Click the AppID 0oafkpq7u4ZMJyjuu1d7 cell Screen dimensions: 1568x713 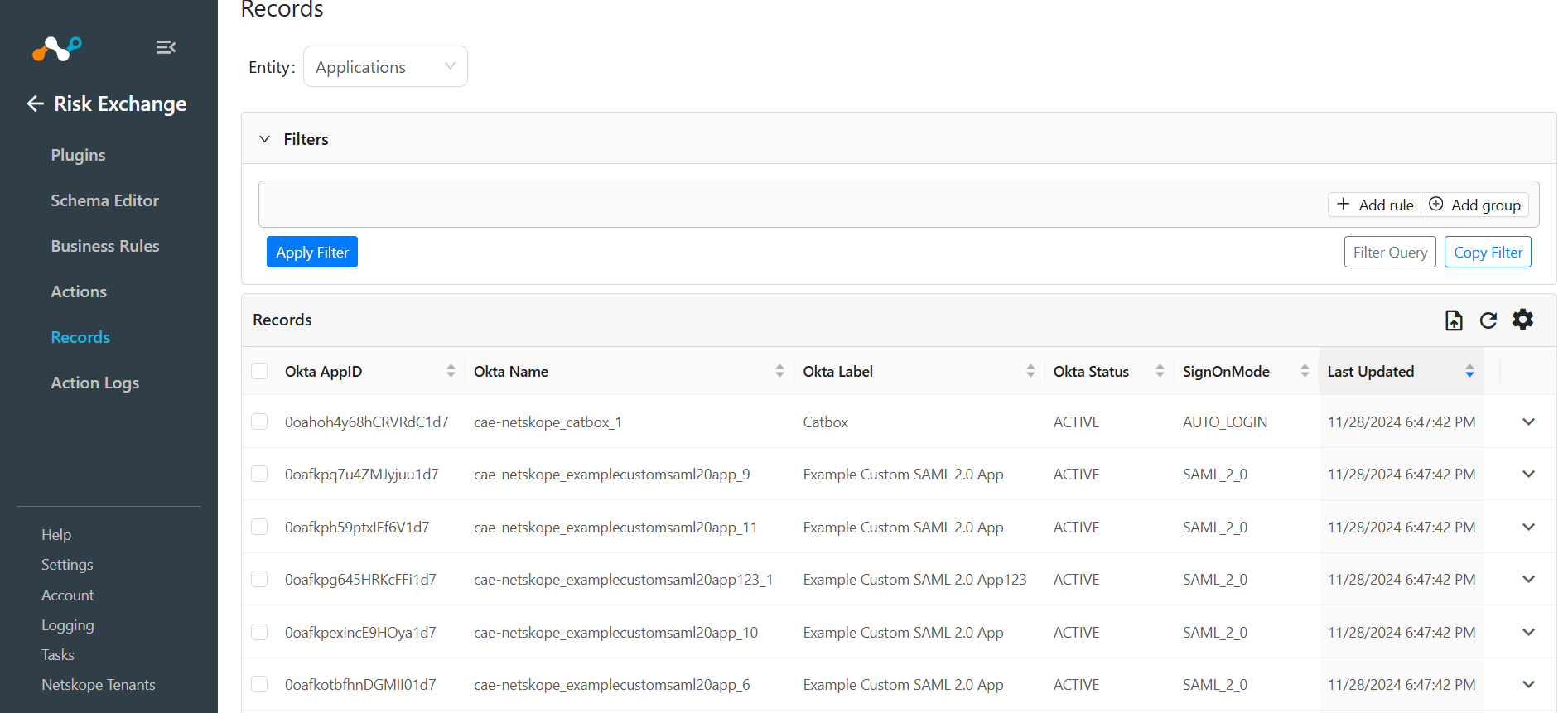click(x=362, y=474)
